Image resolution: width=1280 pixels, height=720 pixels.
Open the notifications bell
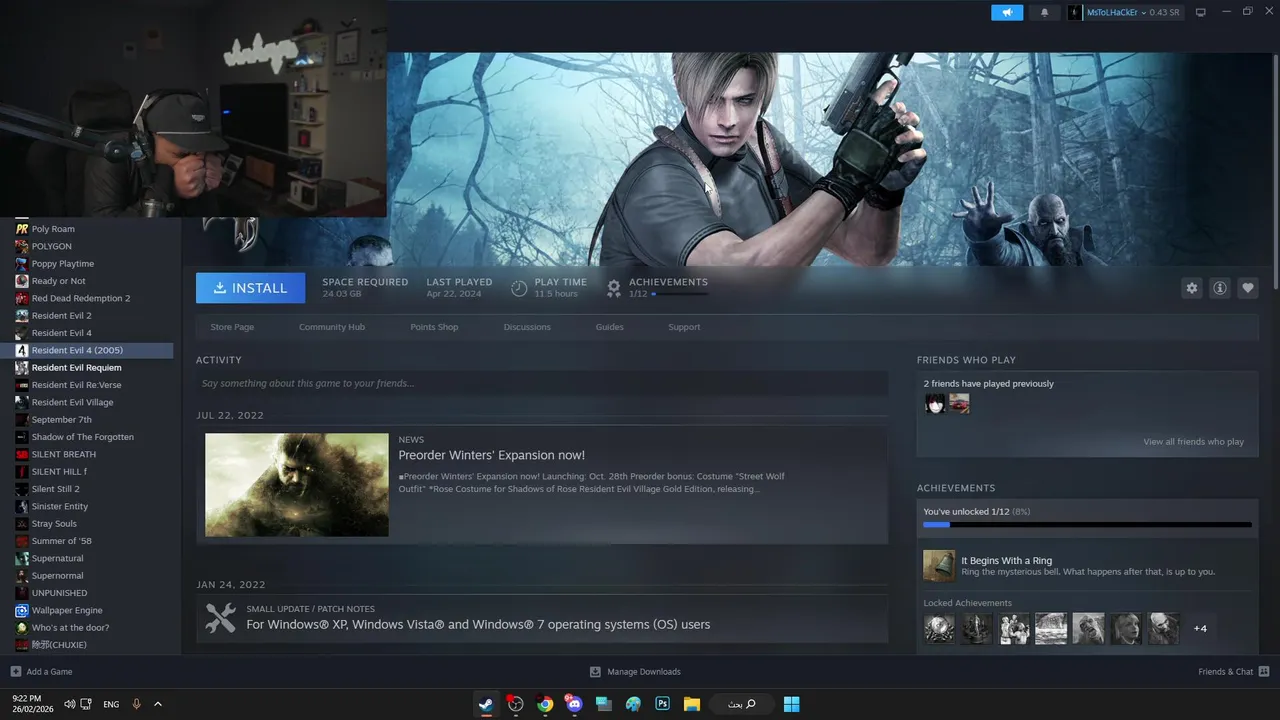point(1045,12)
